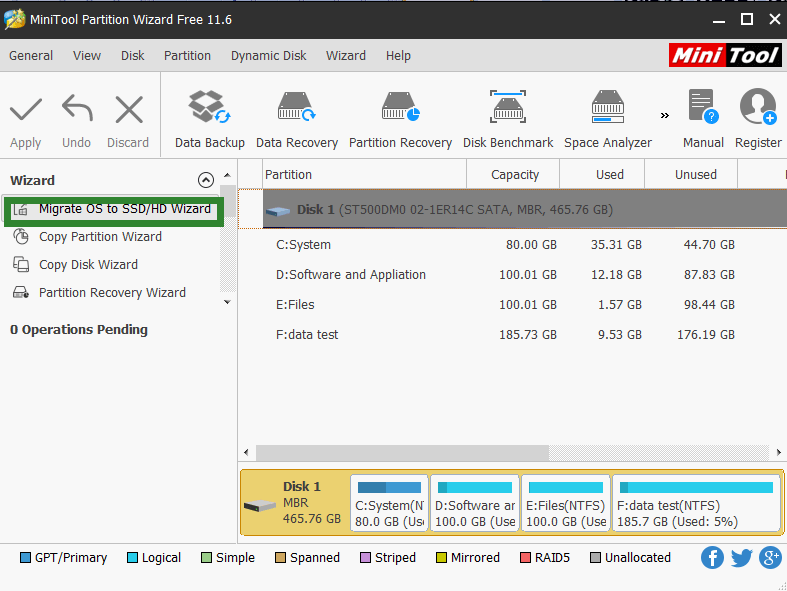Image resolution: width=787 pixels, height=591 pixels.
Task: Open the Dynamic Disk menu
Action: 269,55
